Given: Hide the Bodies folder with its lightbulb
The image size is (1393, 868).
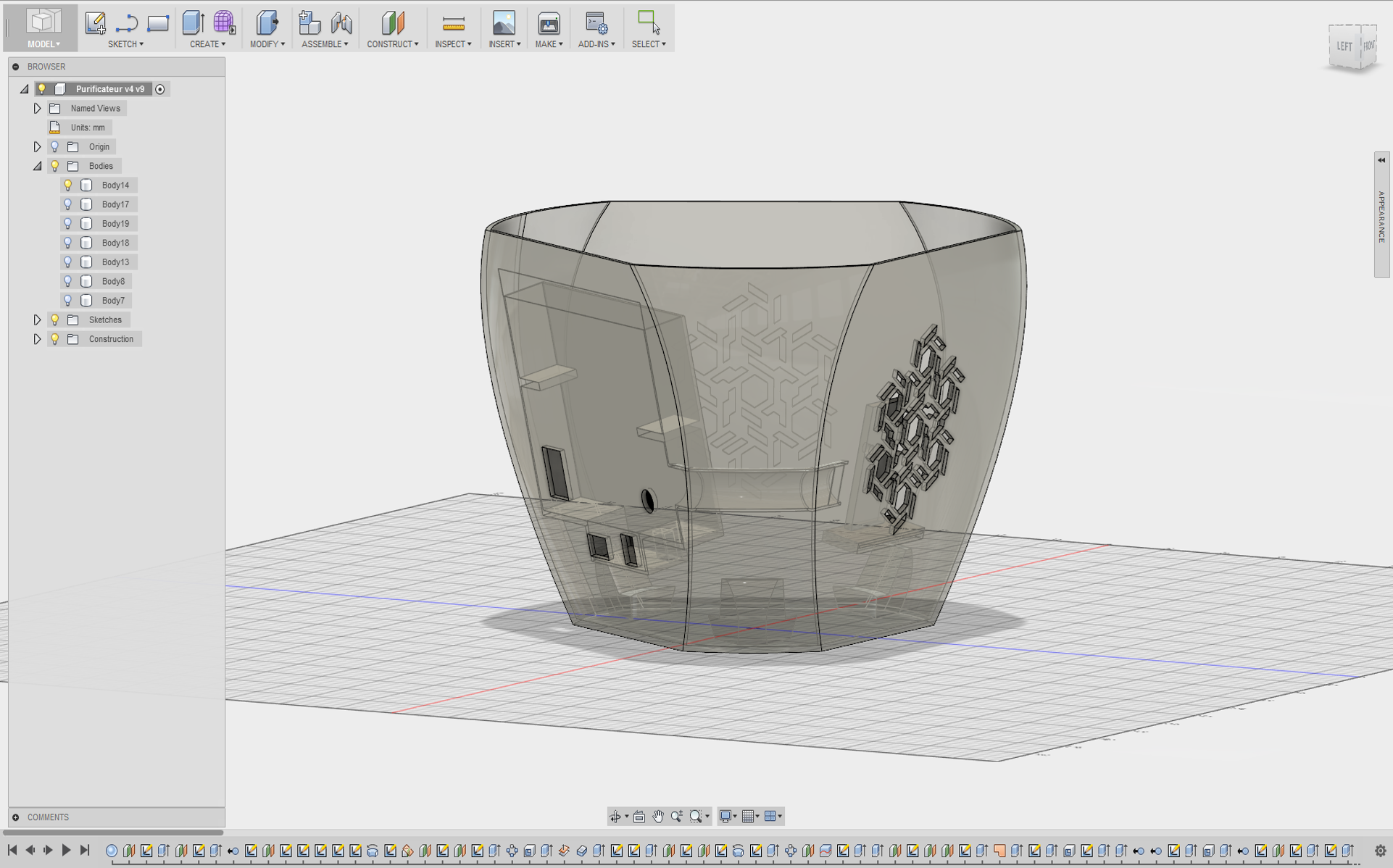Looking at the screenshot, I should tap(54, 165).
